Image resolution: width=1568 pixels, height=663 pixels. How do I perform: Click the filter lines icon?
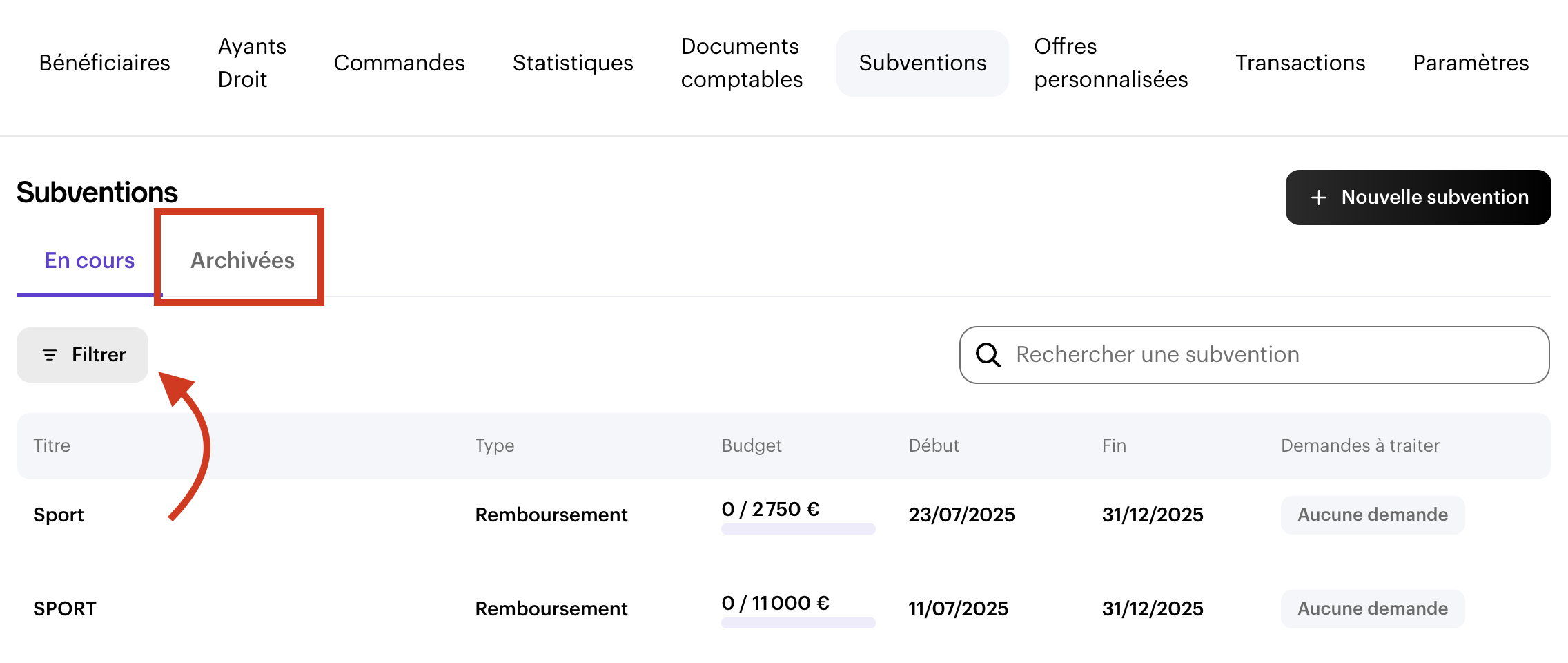point(50,355)
